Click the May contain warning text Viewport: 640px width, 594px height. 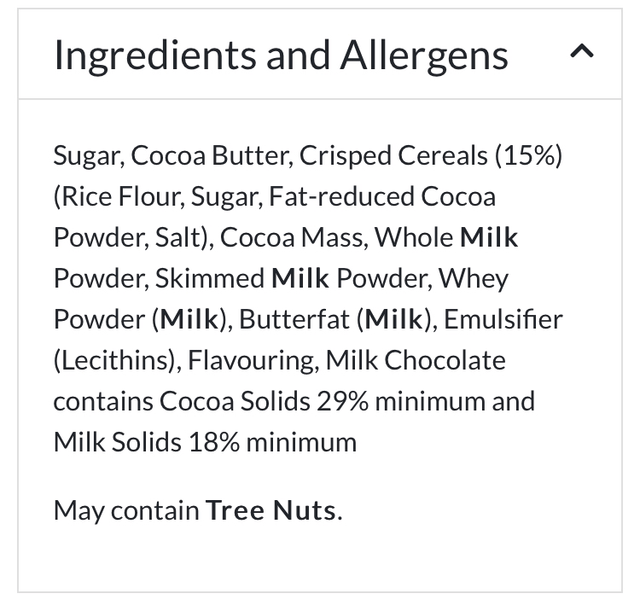pos(126,510)
